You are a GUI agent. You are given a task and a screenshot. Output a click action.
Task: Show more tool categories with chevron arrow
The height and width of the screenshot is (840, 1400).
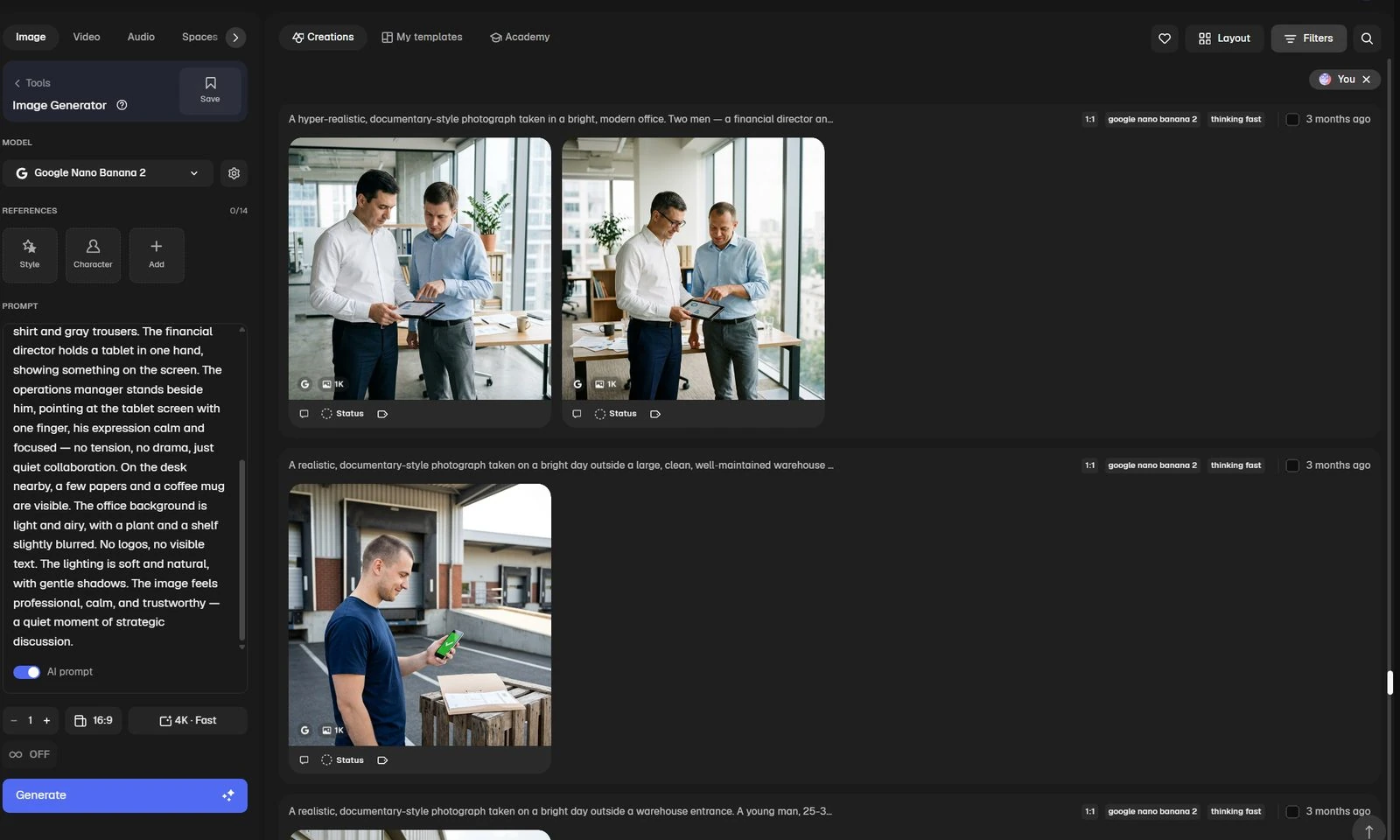point(235,38)
